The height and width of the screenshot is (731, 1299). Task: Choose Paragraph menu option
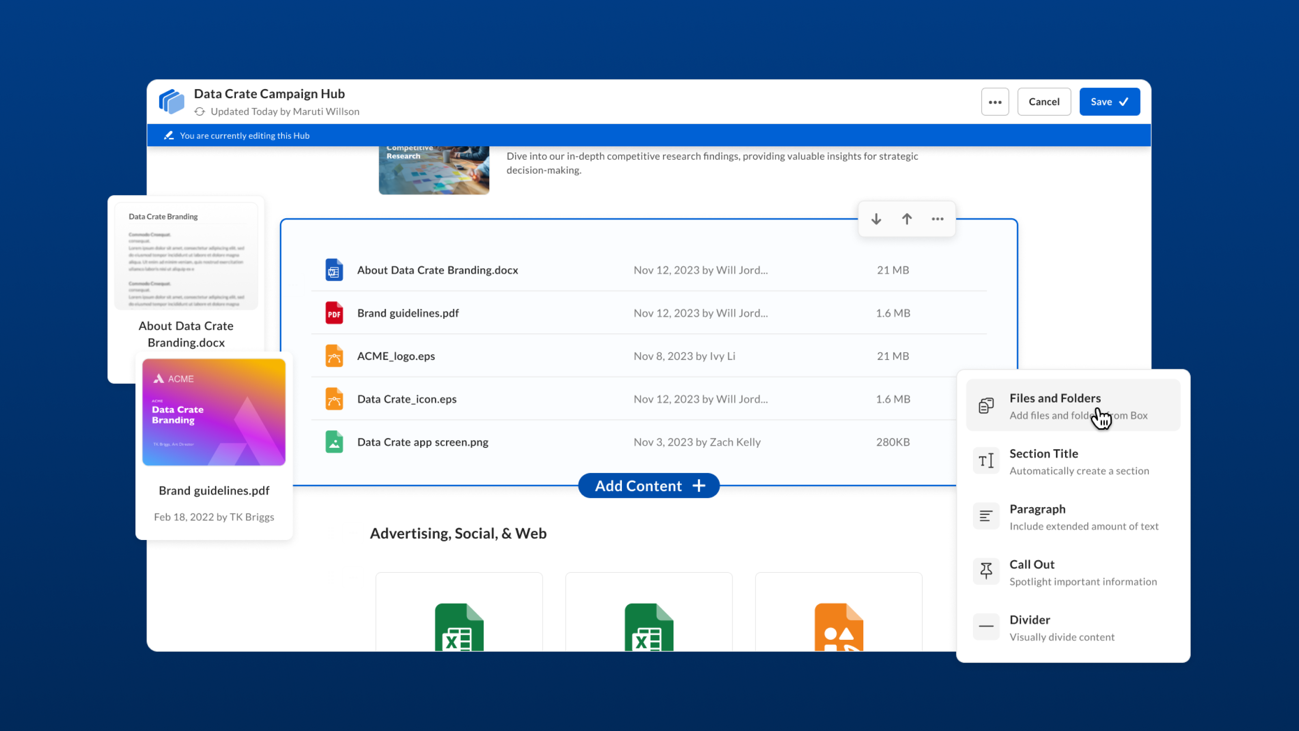(1073, 517)
